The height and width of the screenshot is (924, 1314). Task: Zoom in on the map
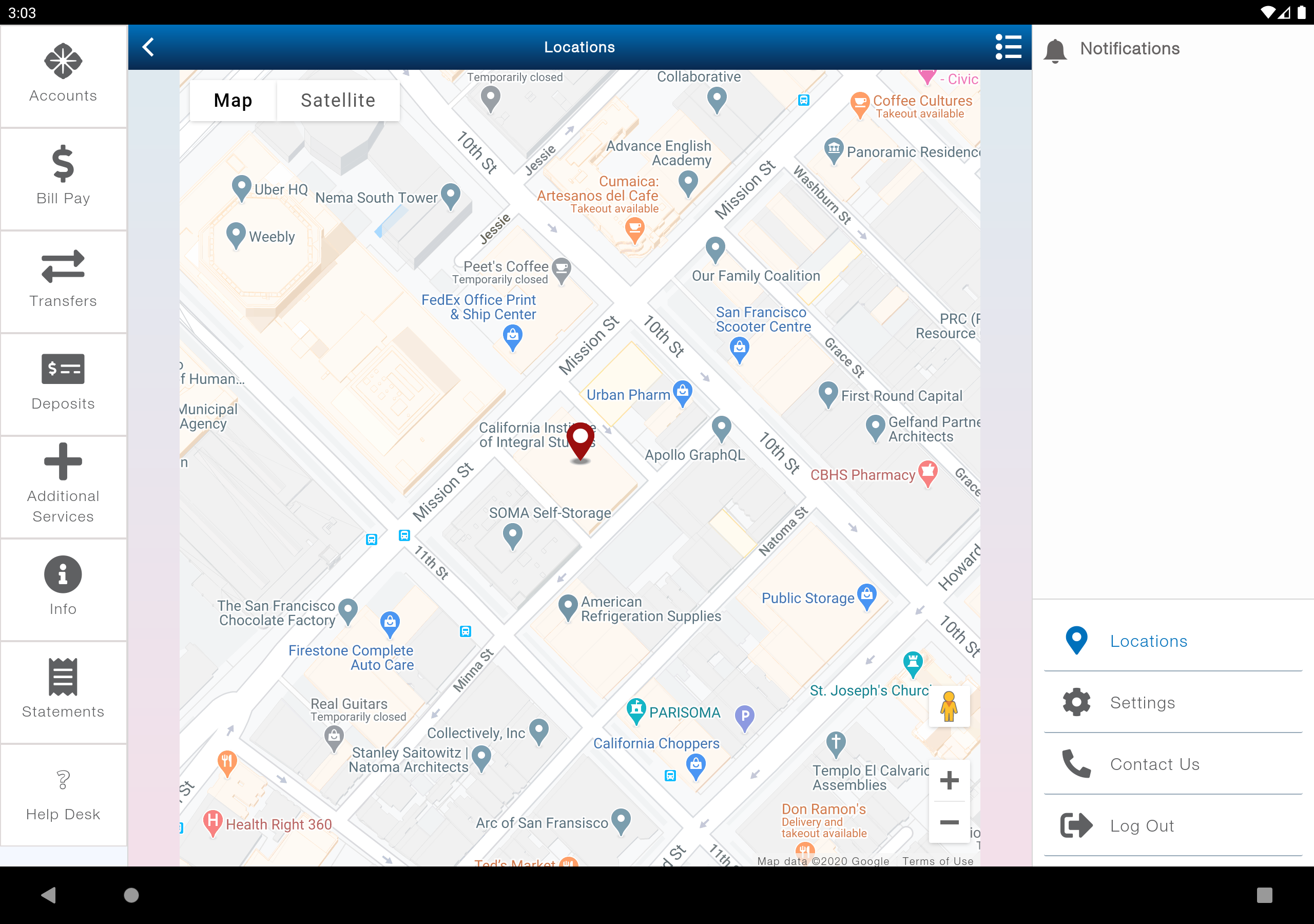click(x=949, y=780)
